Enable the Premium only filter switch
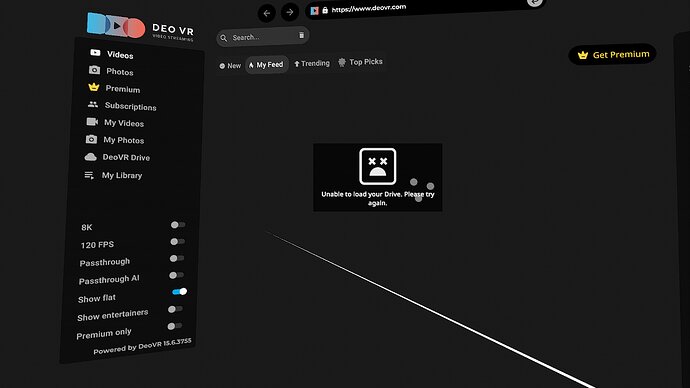Image resolution: width=690 pixels, height=388 pixels. tap(174, 326)
